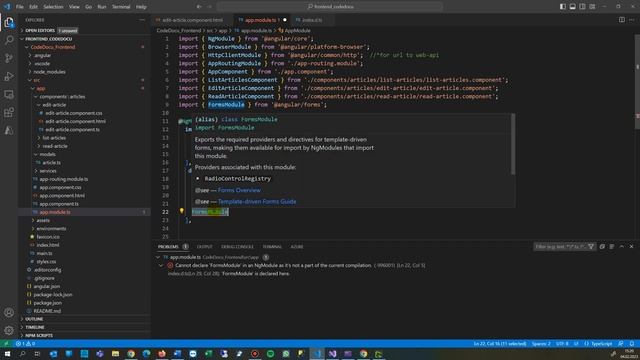Expand the node_modules folder
Image resolution: width=640 pixels, height=360 pixels.
tap(49, 72)
